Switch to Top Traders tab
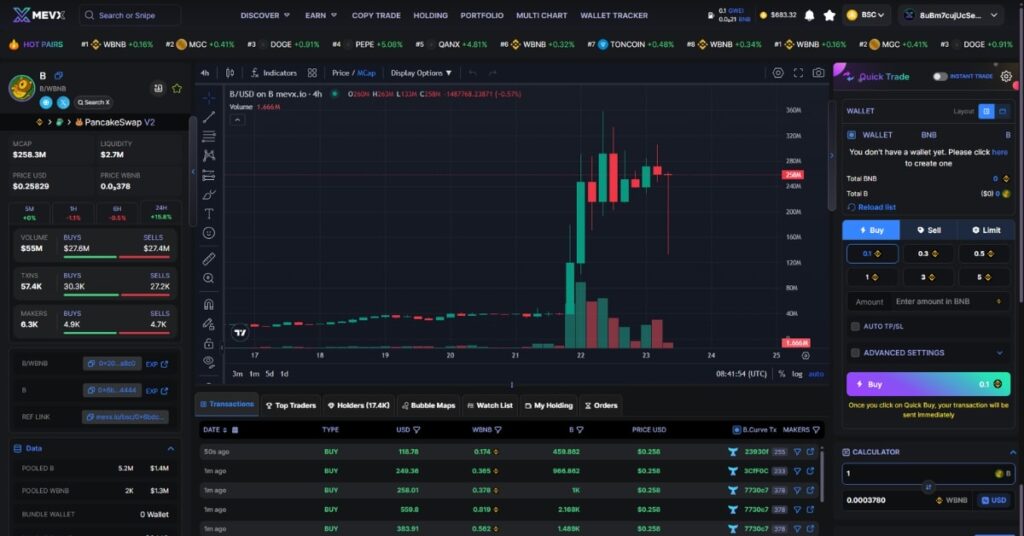Viewport: 1024px width, 536px height. pos(291,405)
